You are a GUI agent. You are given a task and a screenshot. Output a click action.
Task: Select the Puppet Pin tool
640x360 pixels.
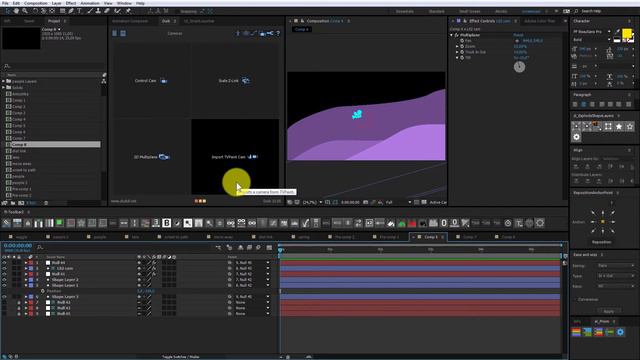tap(128, 11)
